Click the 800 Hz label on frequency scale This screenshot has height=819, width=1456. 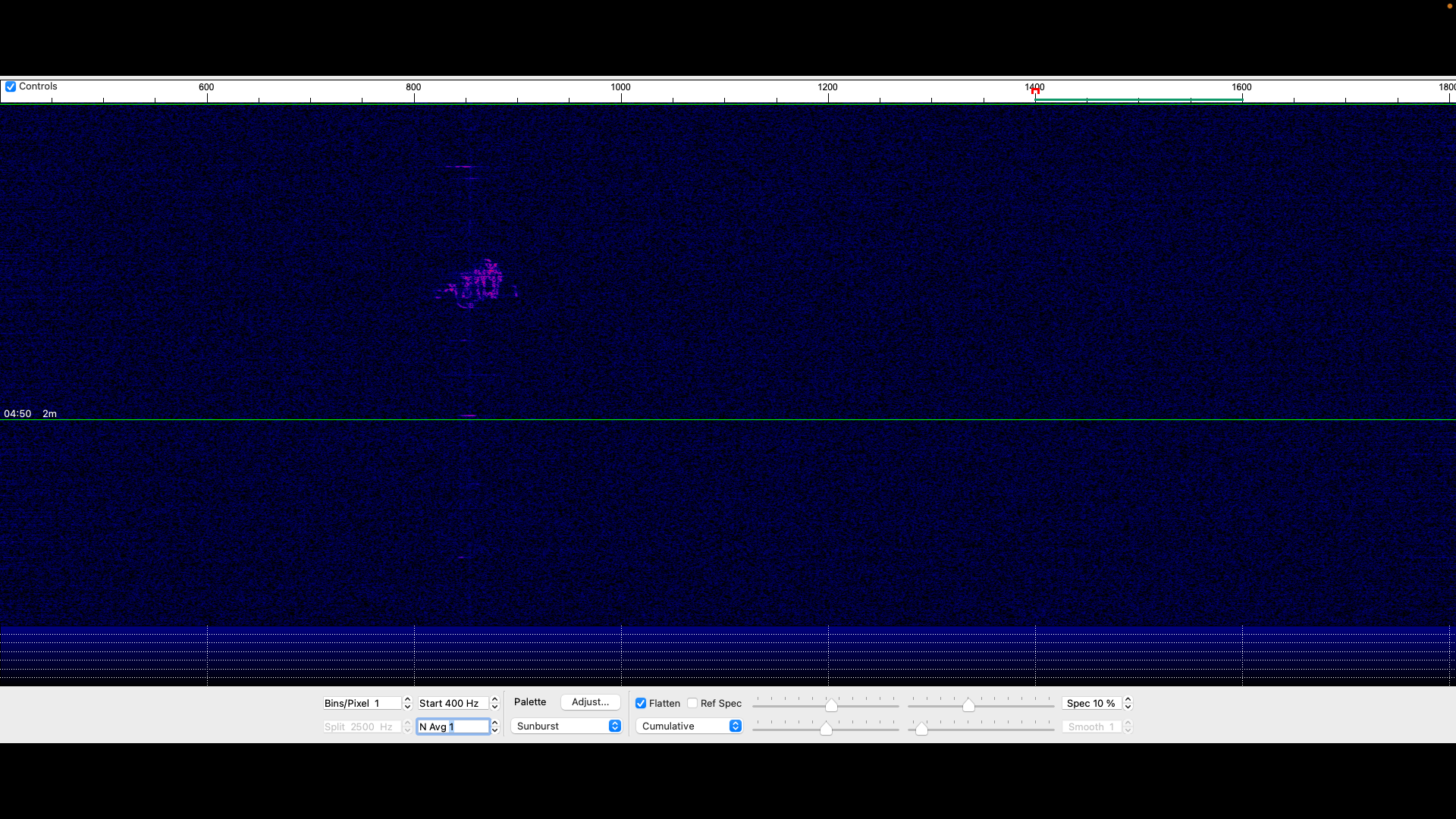(413, 87)
